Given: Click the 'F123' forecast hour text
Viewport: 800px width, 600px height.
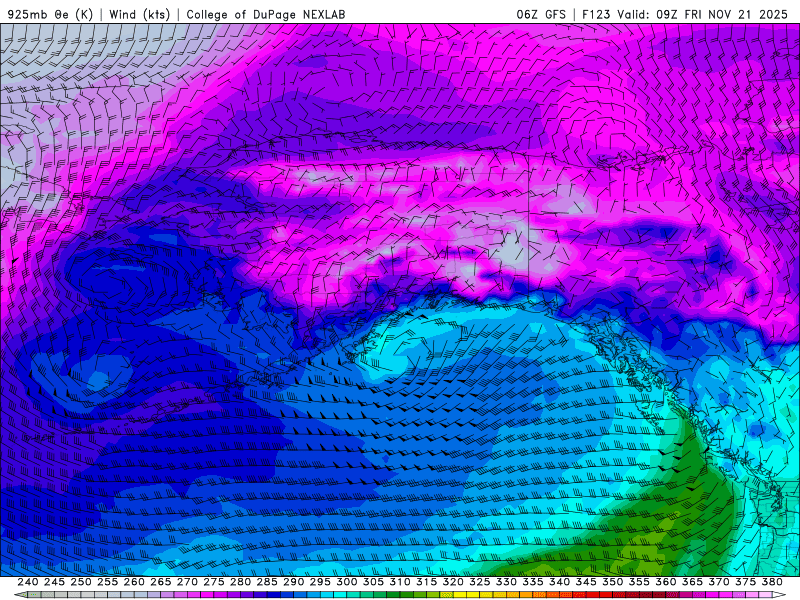Looking at the screenshot, I should tap(597, 14).
